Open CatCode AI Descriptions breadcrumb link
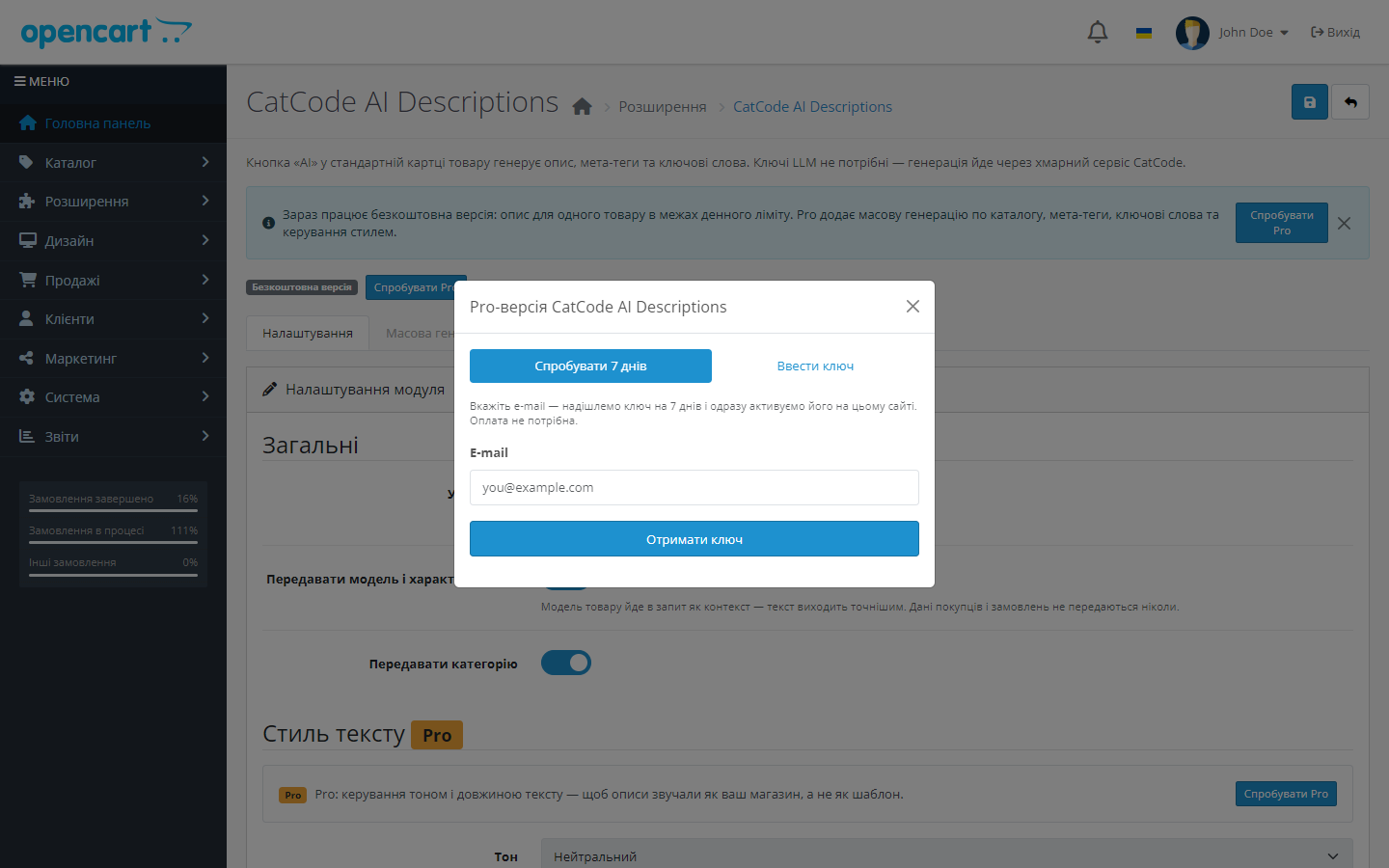1389x868 pixels. [812, 107]
